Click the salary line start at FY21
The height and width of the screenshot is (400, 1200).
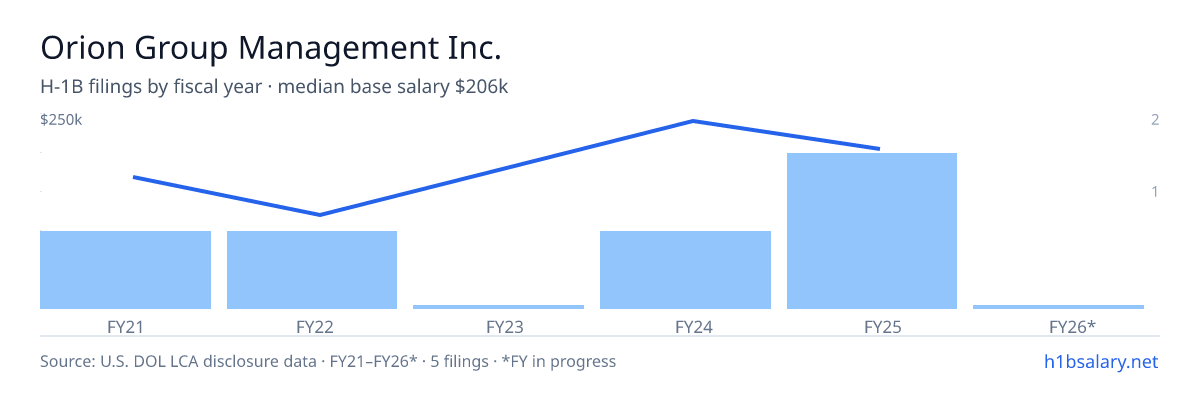pos(134,177)
